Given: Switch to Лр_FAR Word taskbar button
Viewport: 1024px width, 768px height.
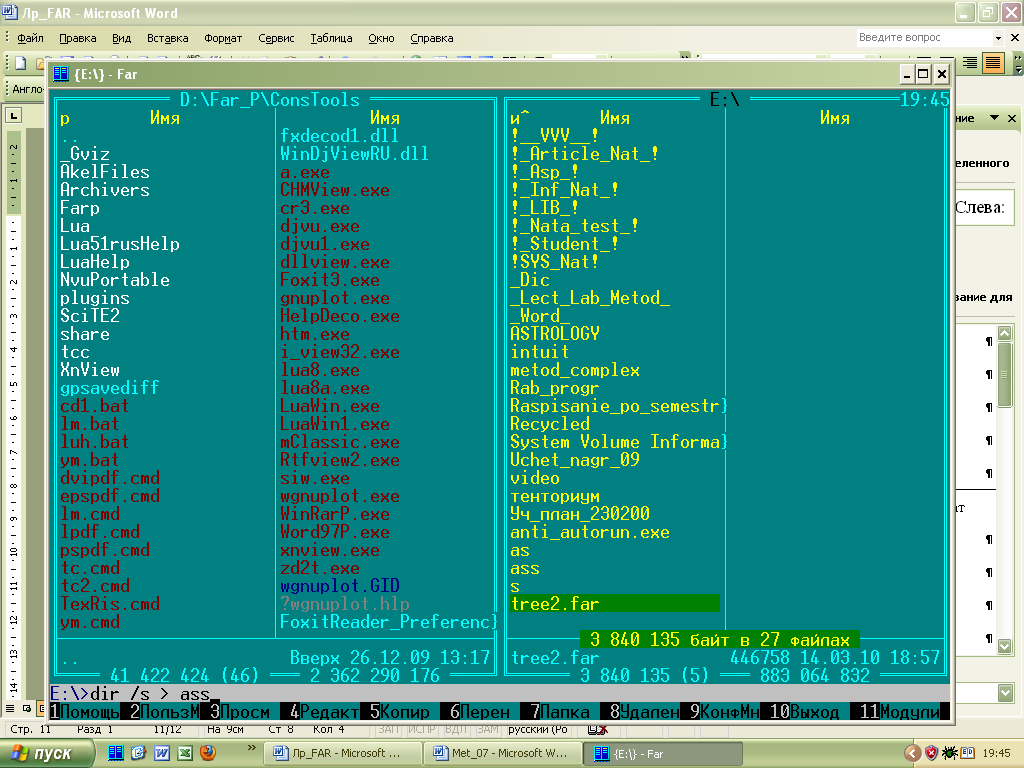Looking at the screenshot, I should [x=343, y=754].
